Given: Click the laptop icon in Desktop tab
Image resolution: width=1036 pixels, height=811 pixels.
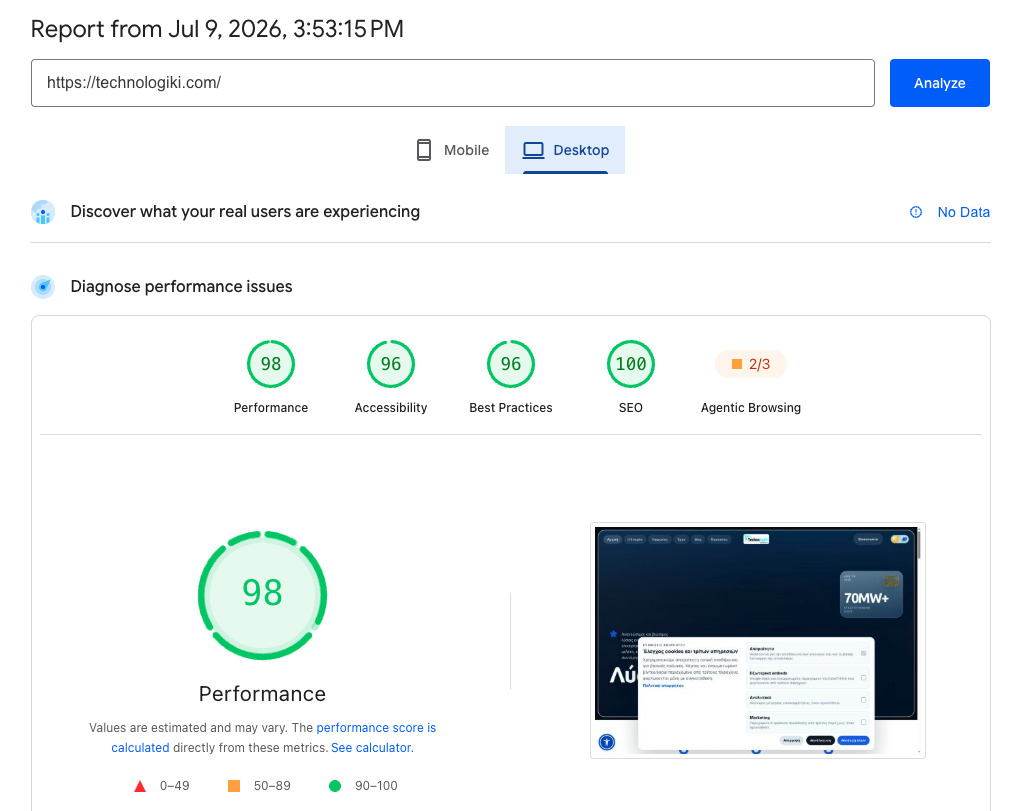Looking at the screenshot, I should (x=533, y=150).
